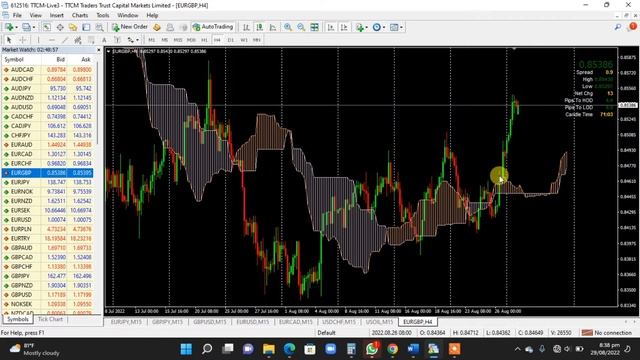Select the Trendline drawing tool
The height and width of the screenshot is (360, 640).
64,40
